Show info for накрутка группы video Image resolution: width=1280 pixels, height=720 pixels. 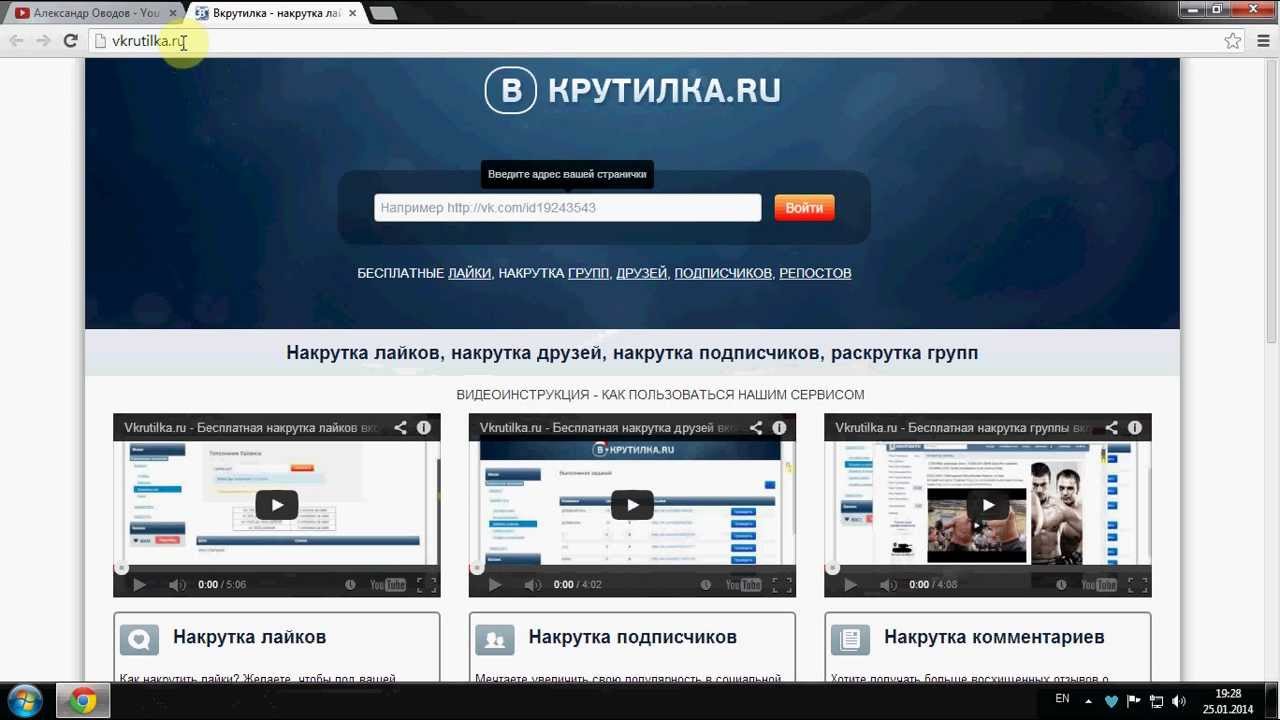1135,428
